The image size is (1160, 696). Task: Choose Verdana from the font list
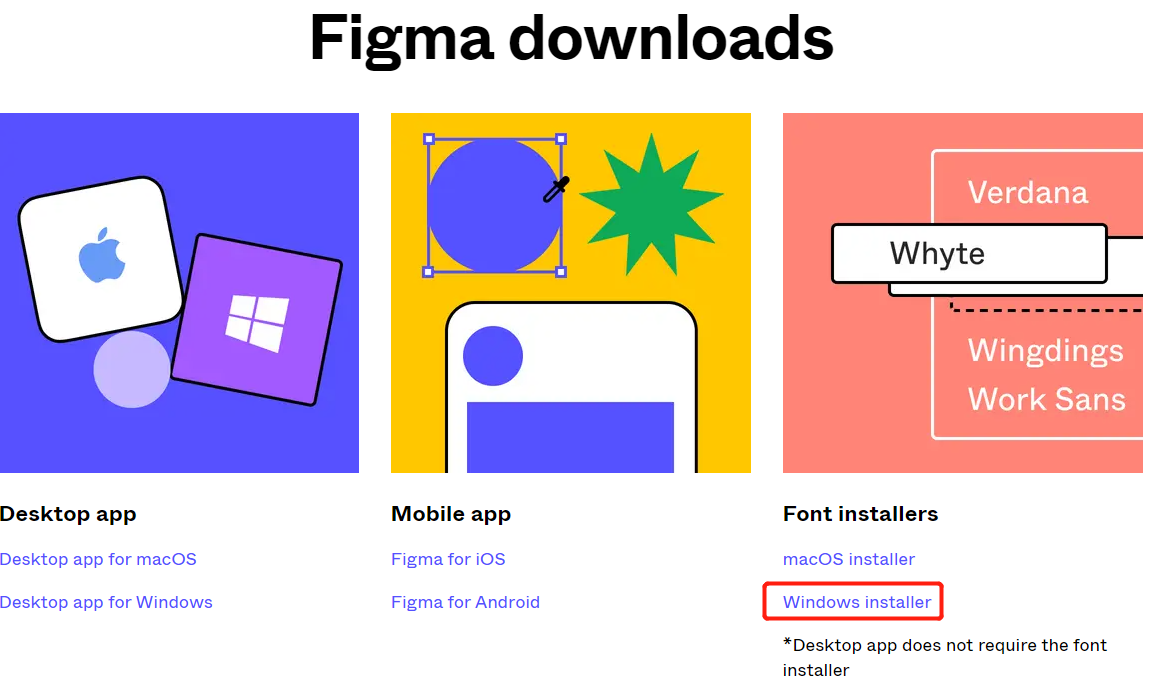[x=1027, y=192]
